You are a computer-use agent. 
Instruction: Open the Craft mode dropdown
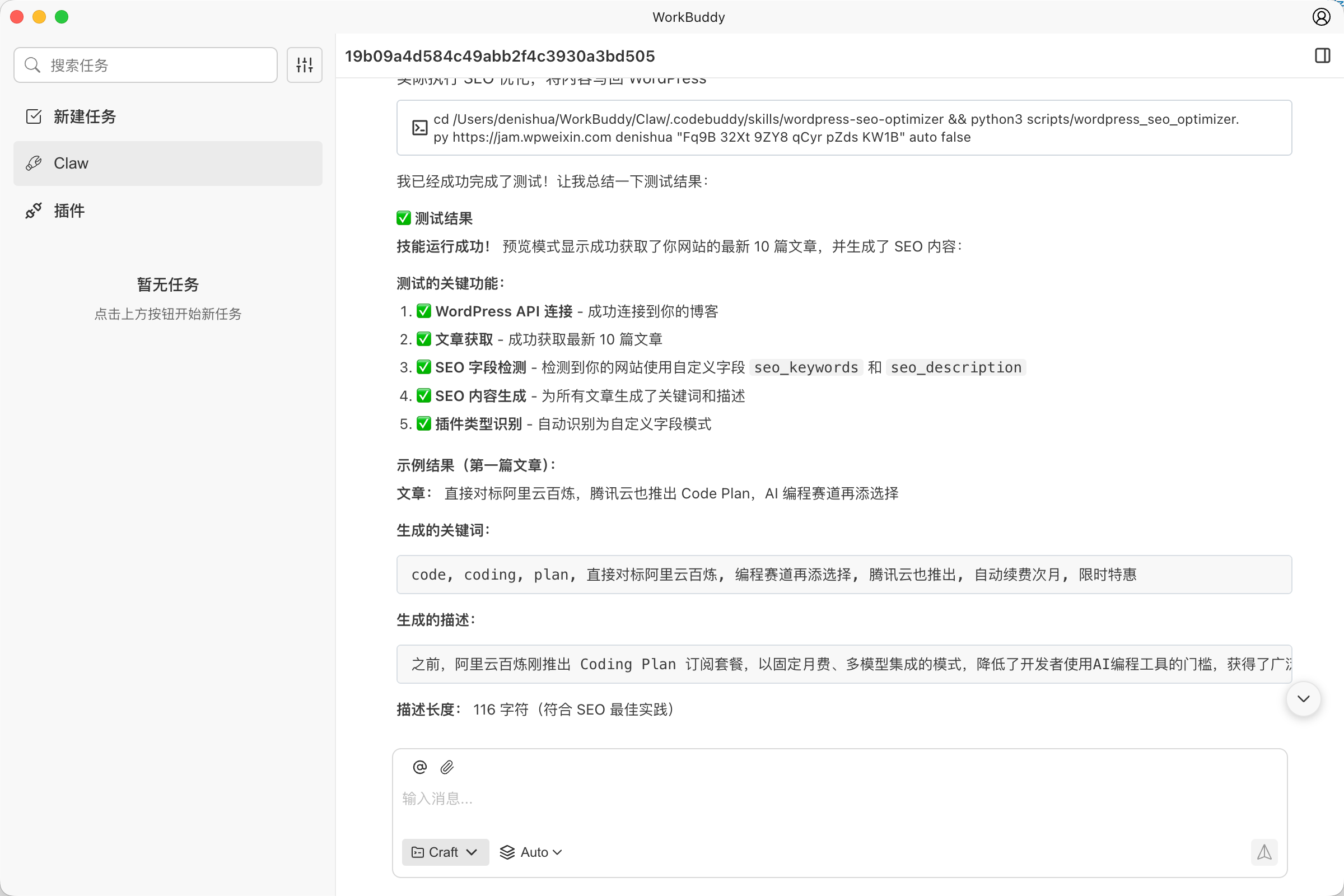click(x=446, y=852)
